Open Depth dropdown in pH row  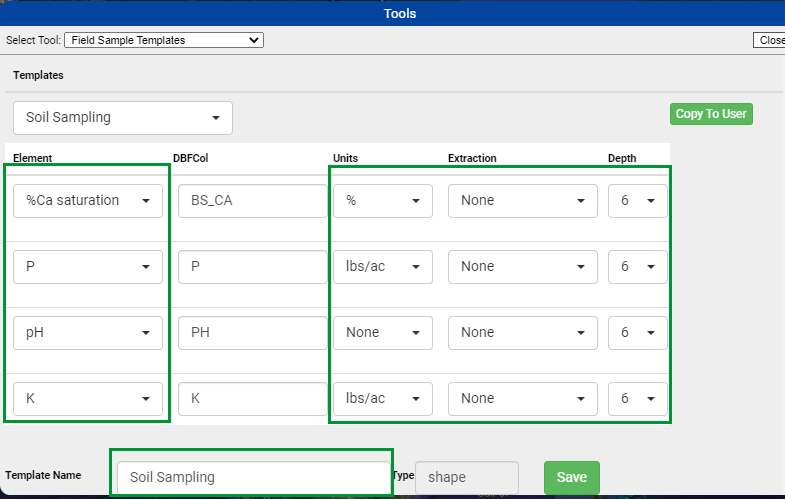pos(637,333)
